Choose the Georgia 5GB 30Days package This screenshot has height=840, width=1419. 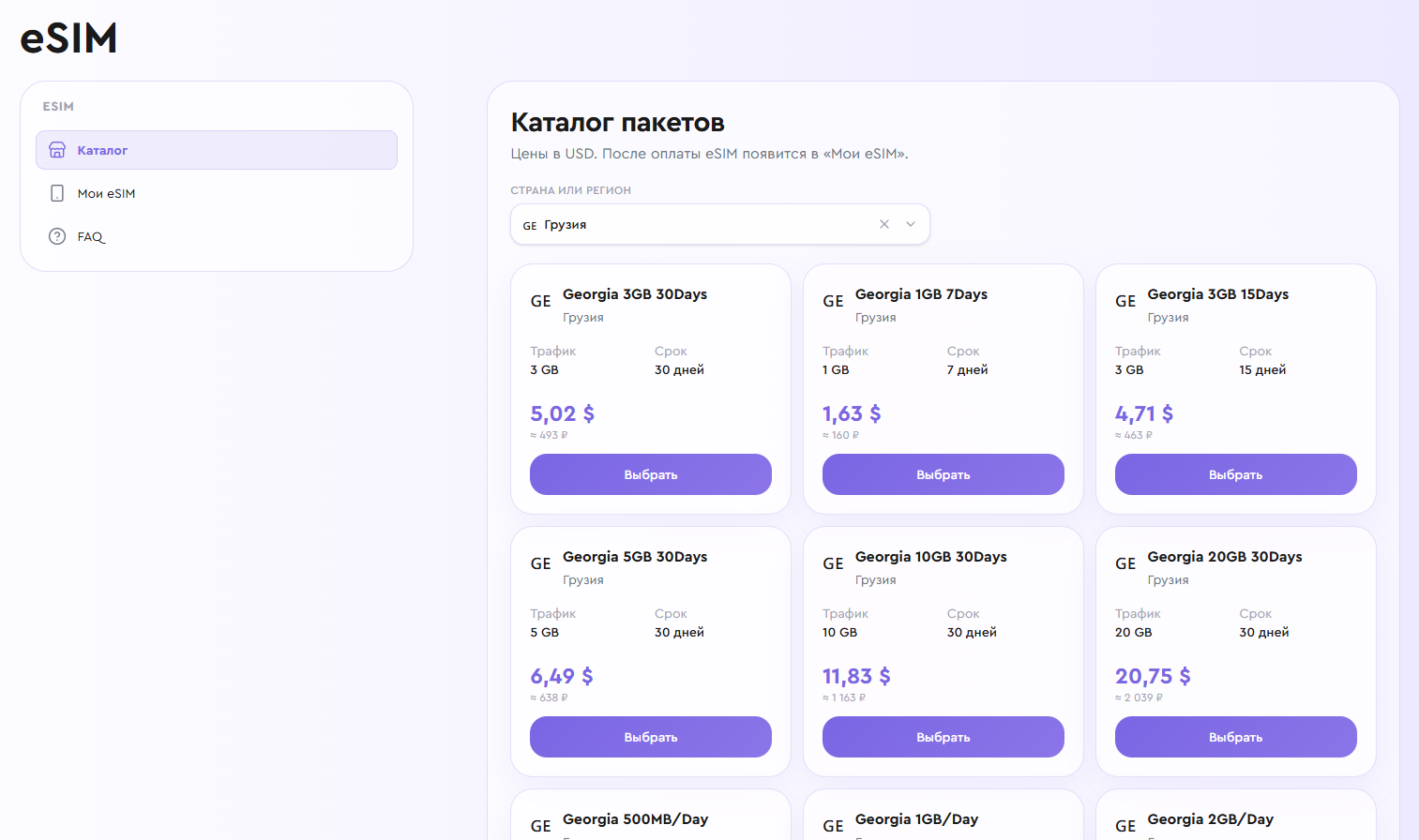pos(651,737)
